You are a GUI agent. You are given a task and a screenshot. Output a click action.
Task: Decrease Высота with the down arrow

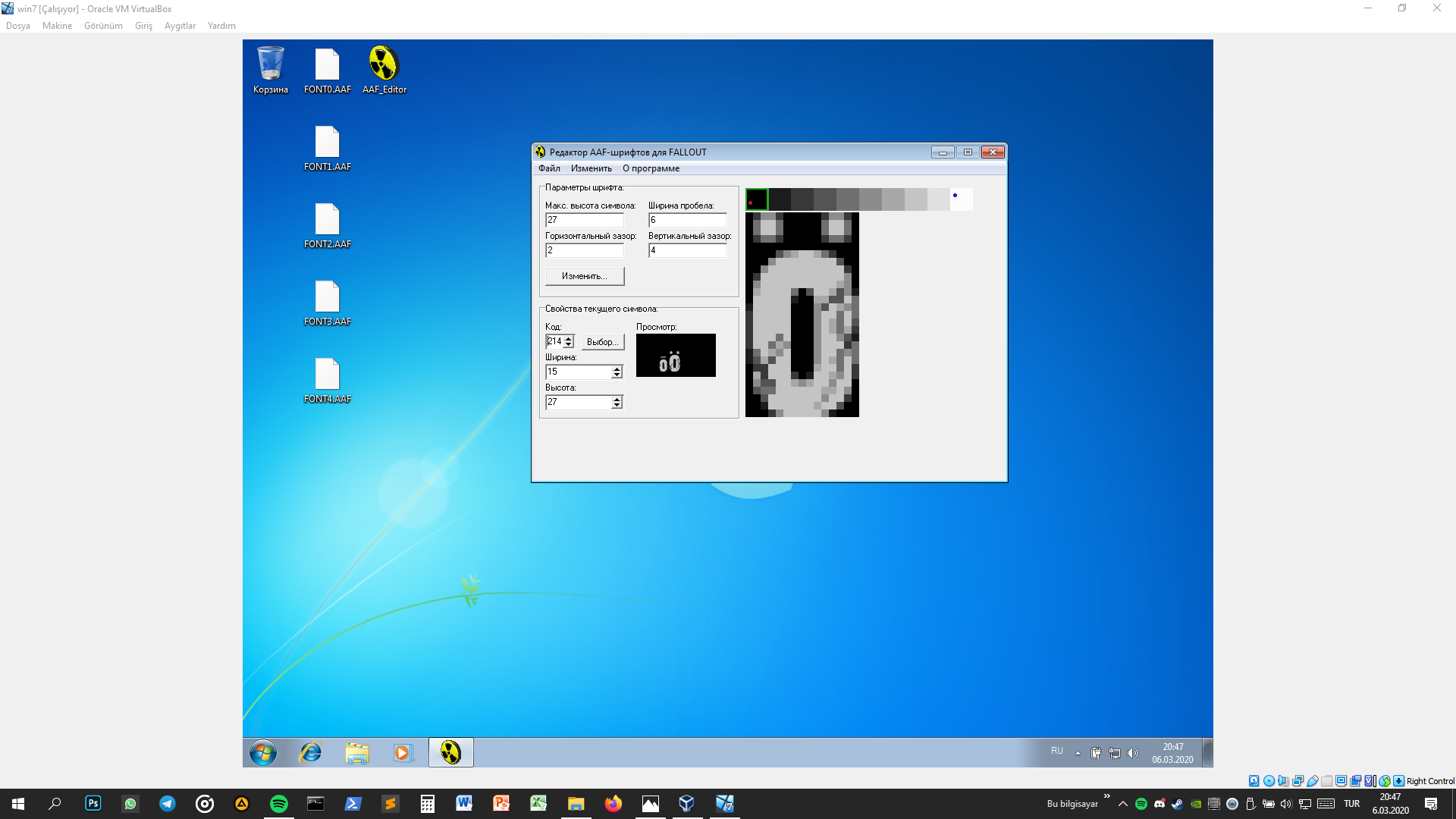click(617, 406)
